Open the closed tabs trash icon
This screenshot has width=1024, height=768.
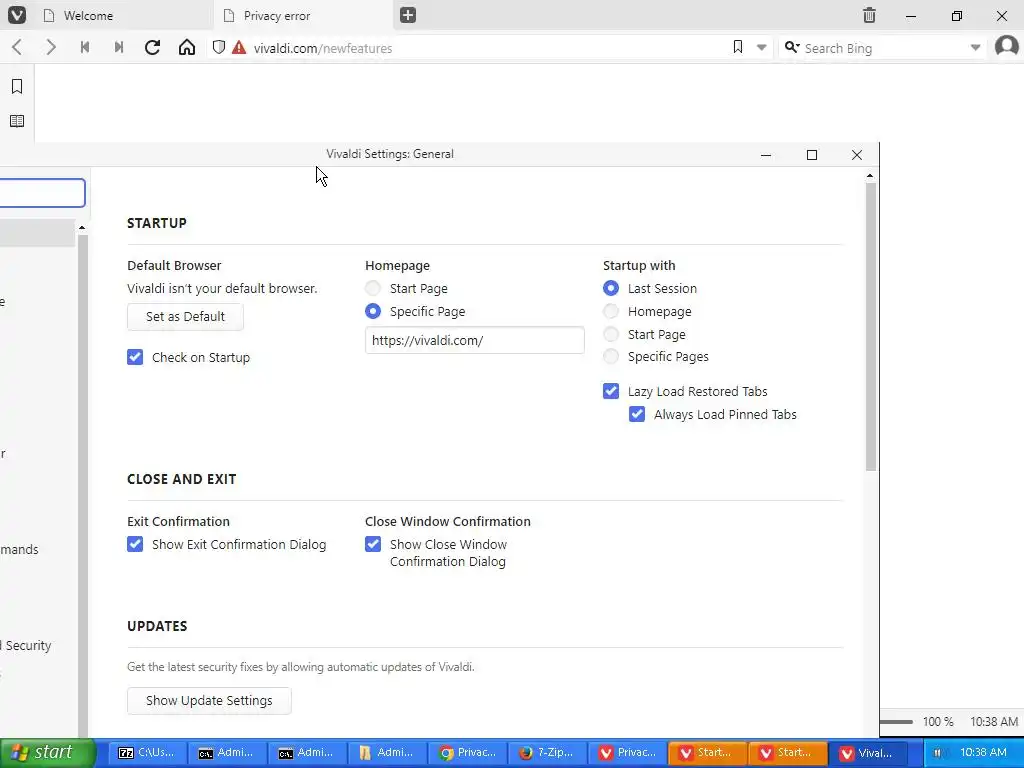pyautogui.click(x=869, y=15)
